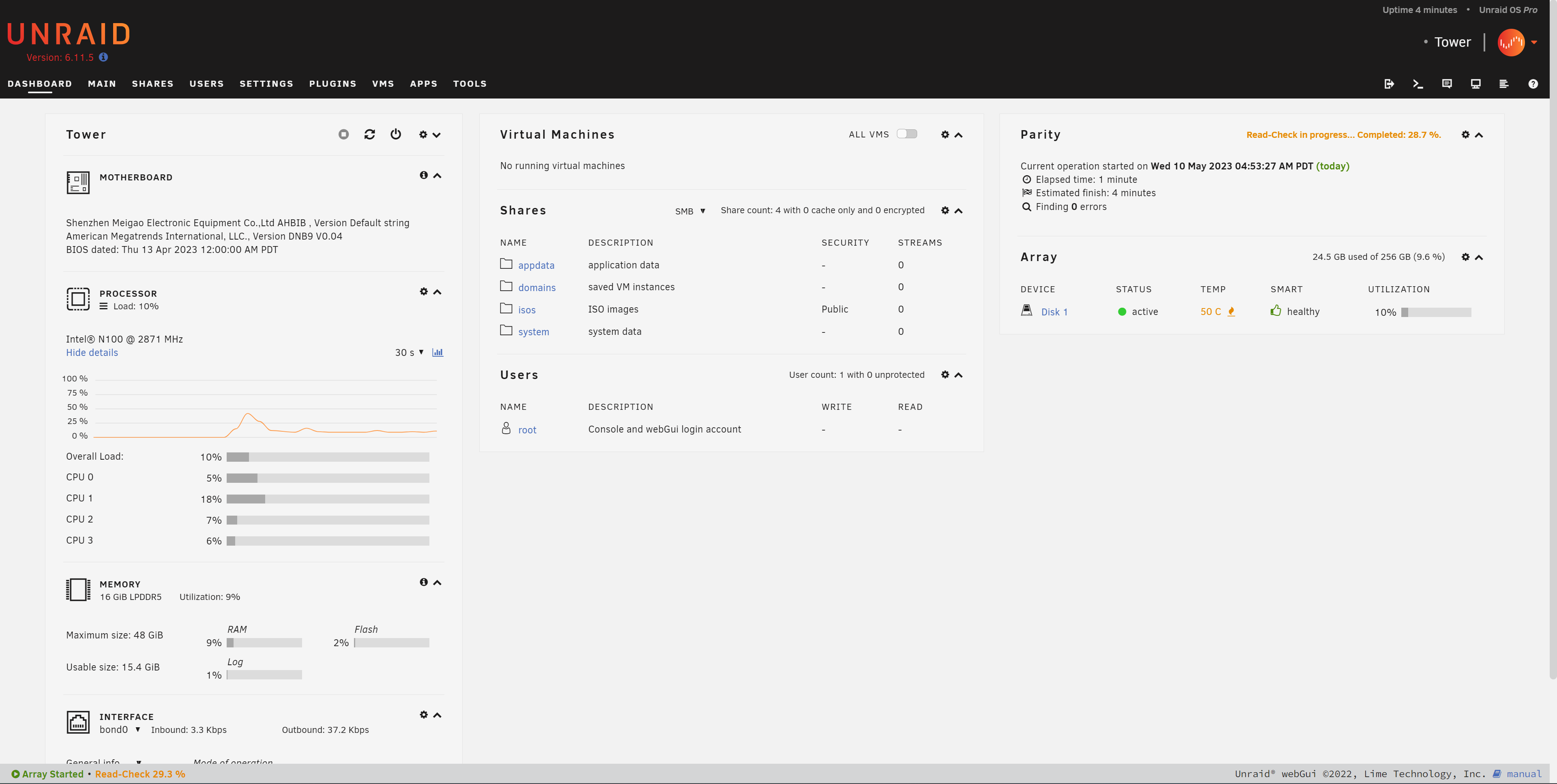The height and width of the screenshot is (784, 1557).
Task: Open the bond0 interface dropdown
Action: (x=120, y=730)
